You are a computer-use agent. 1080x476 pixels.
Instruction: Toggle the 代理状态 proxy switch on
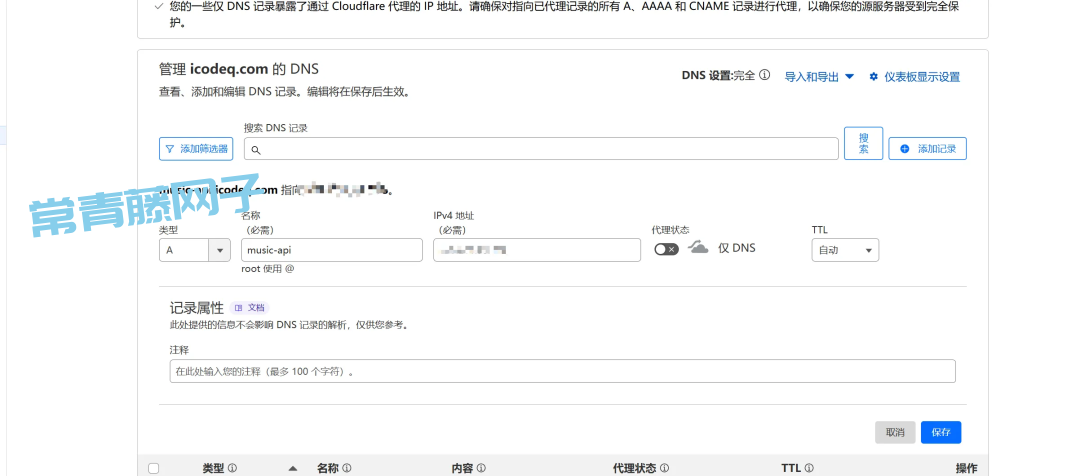(666, 249)
